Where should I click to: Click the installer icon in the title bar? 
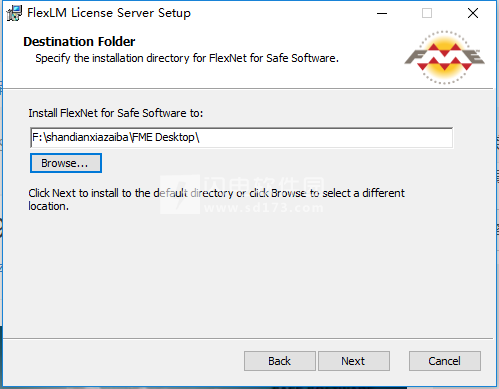14,13
